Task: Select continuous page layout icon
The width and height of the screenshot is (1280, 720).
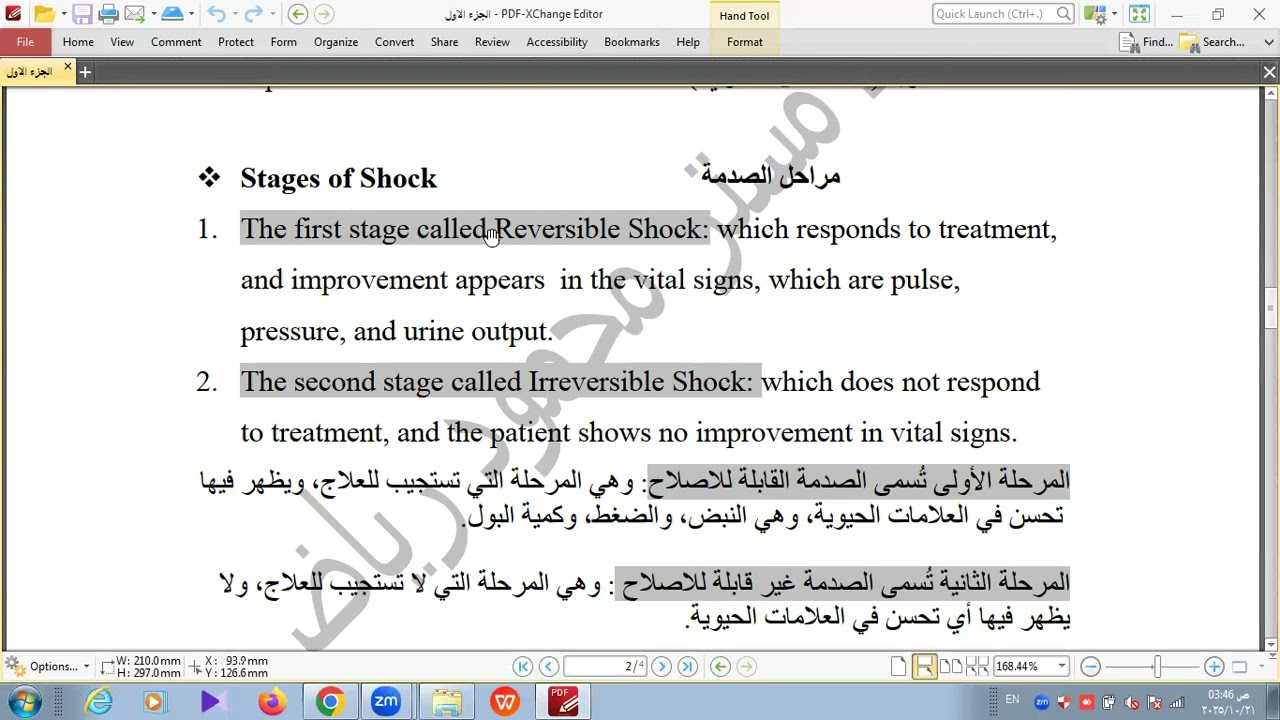Action: [924, 667]
